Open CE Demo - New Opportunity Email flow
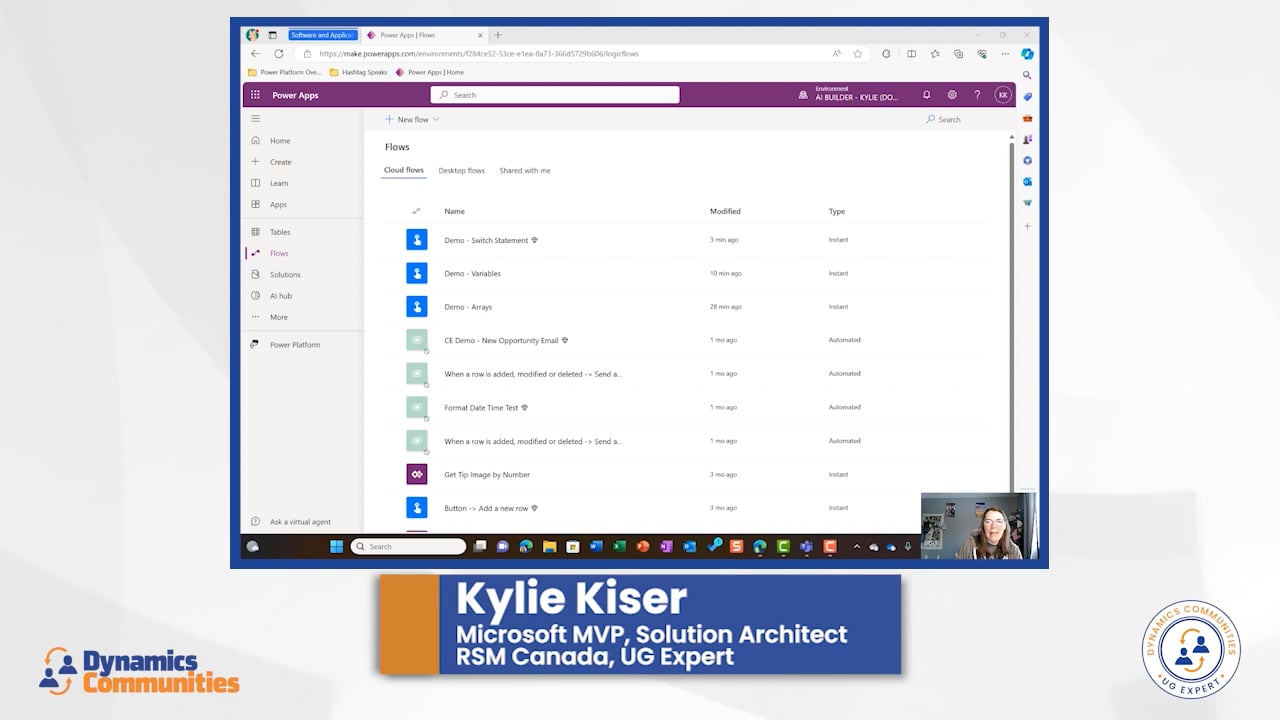 (x=501, y=340)
